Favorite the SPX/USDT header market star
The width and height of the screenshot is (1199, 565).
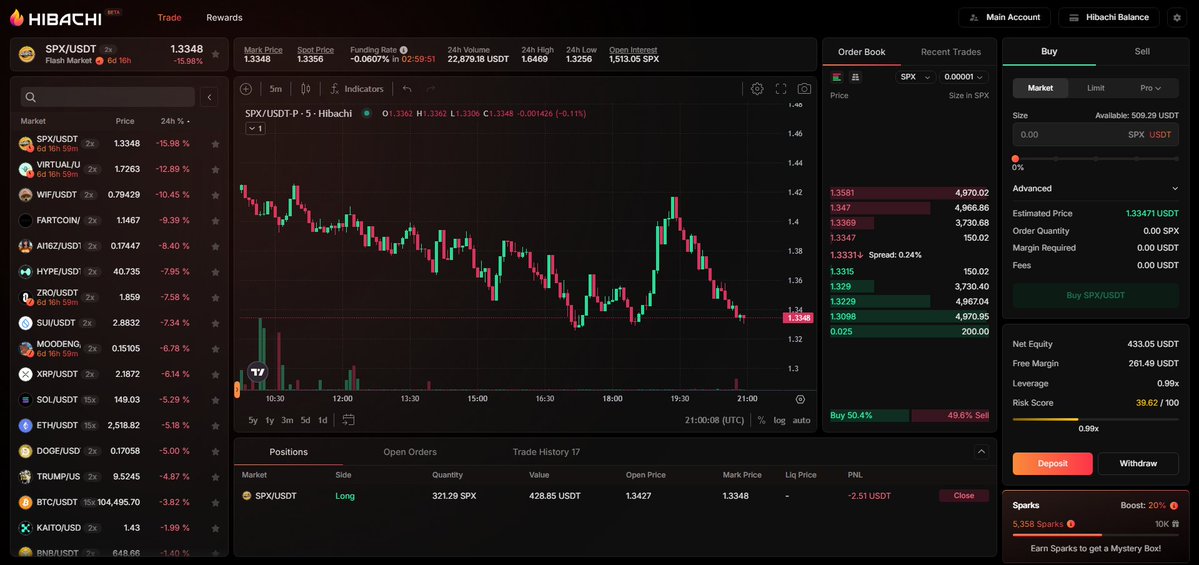click(216, 55)
